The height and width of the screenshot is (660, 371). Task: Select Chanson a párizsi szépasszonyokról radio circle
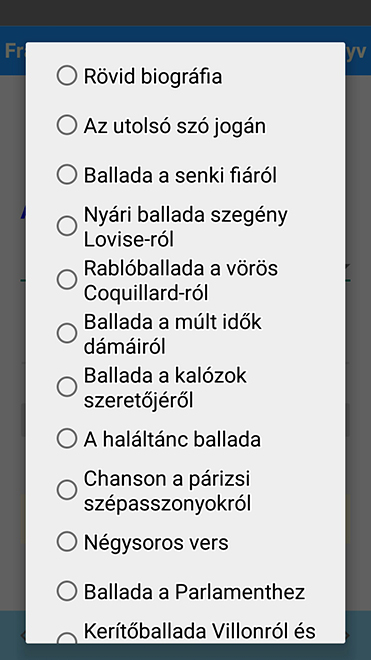point(67,490)
